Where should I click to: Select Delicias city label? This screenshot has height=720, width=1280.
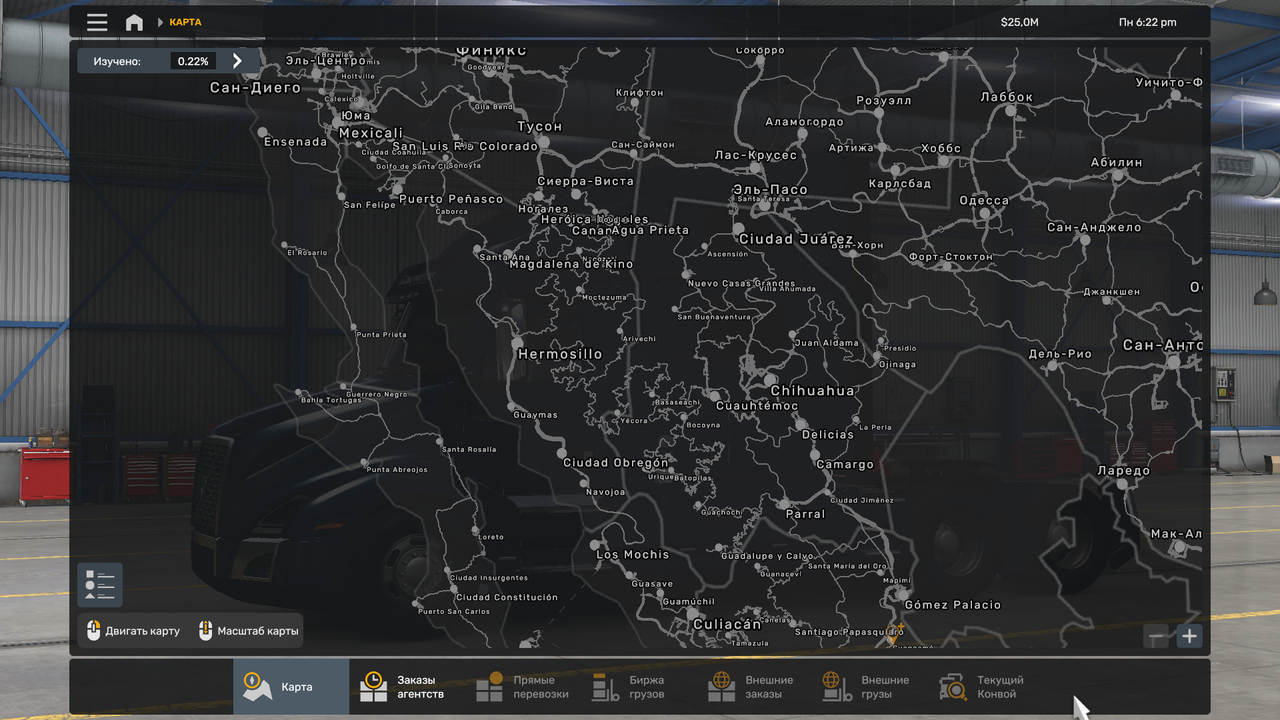(828, 435)
